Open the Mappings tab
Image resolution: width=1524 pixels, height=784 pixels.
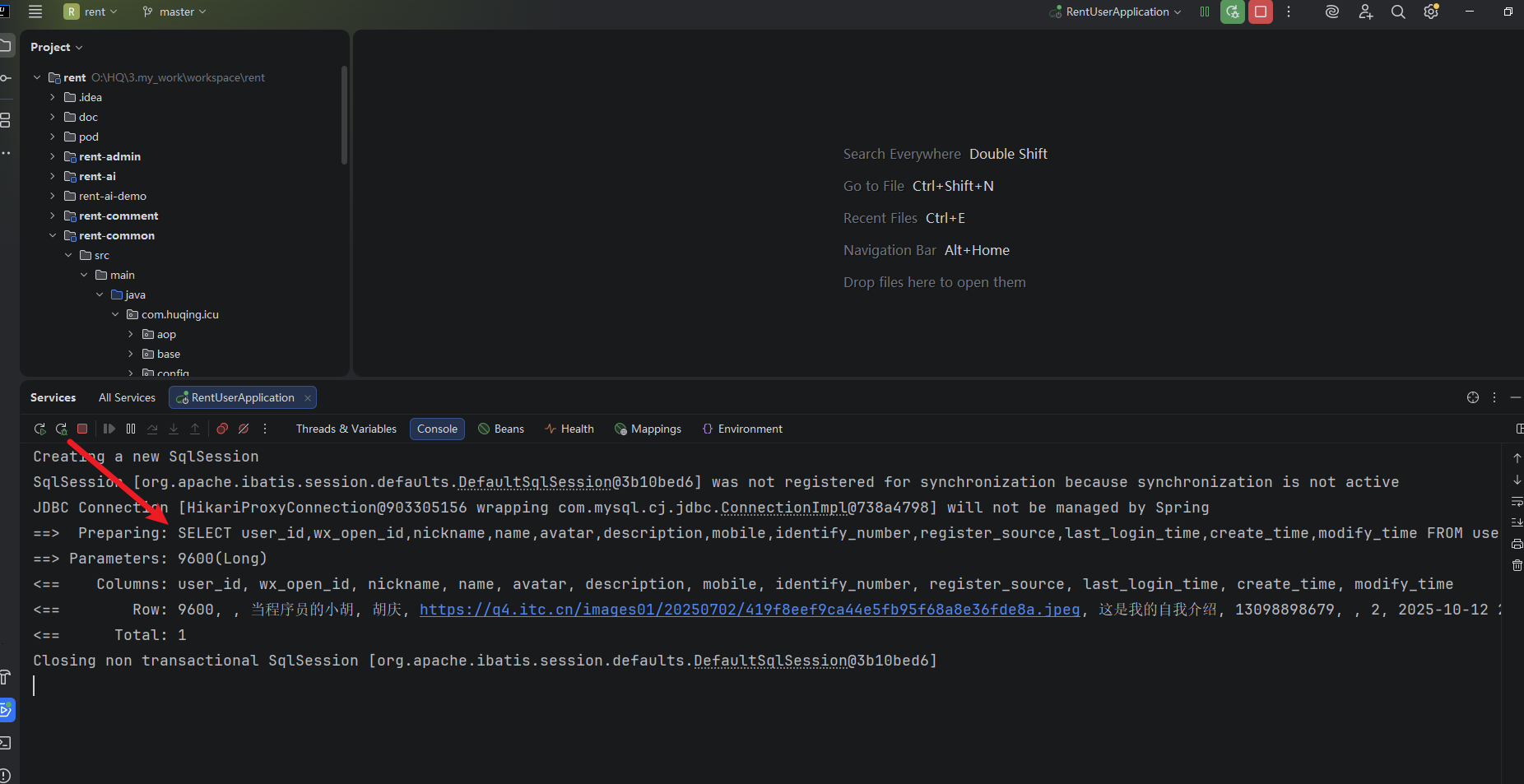(x=648, y=429)
